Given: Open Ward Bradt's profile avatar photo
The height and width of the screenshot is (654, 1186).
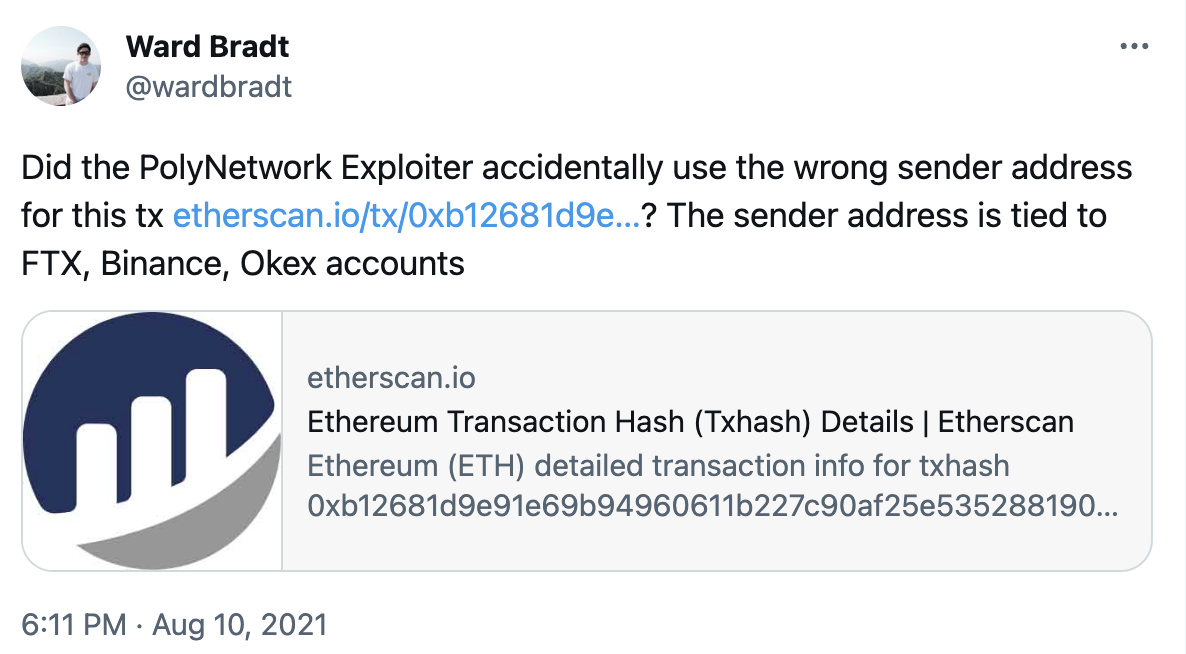Looking at the screenshot, I should [61, 66].
